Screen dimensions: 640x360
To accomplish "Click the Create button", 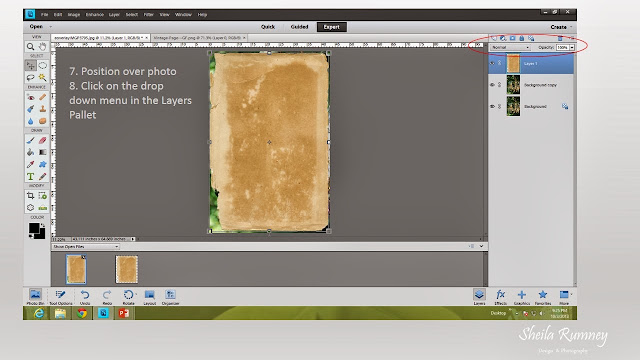I will tap(558, 27).
